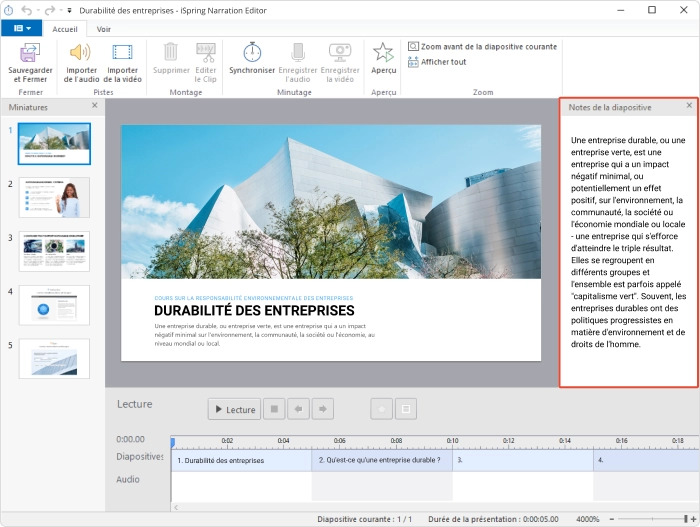Select timeline clip 2. Qu'est-ce qu'une entreprise durable

point(382,460)
